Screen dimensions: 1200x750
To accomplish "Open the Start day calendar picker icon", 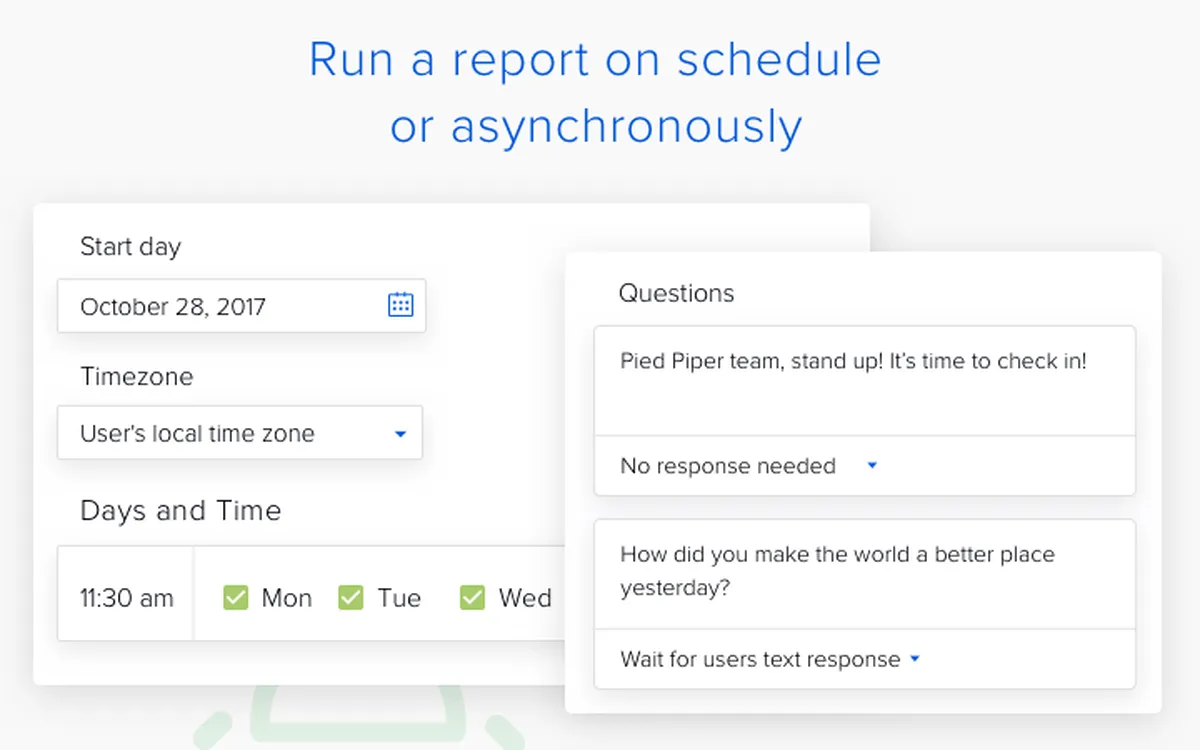I will point(400,305).
